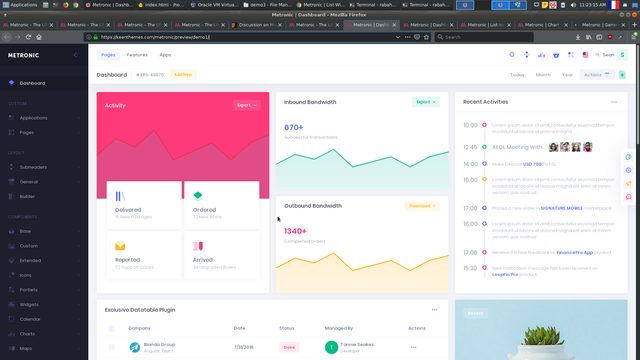
Task: Click the Firefox search field
Action: (x=484, y=37)
